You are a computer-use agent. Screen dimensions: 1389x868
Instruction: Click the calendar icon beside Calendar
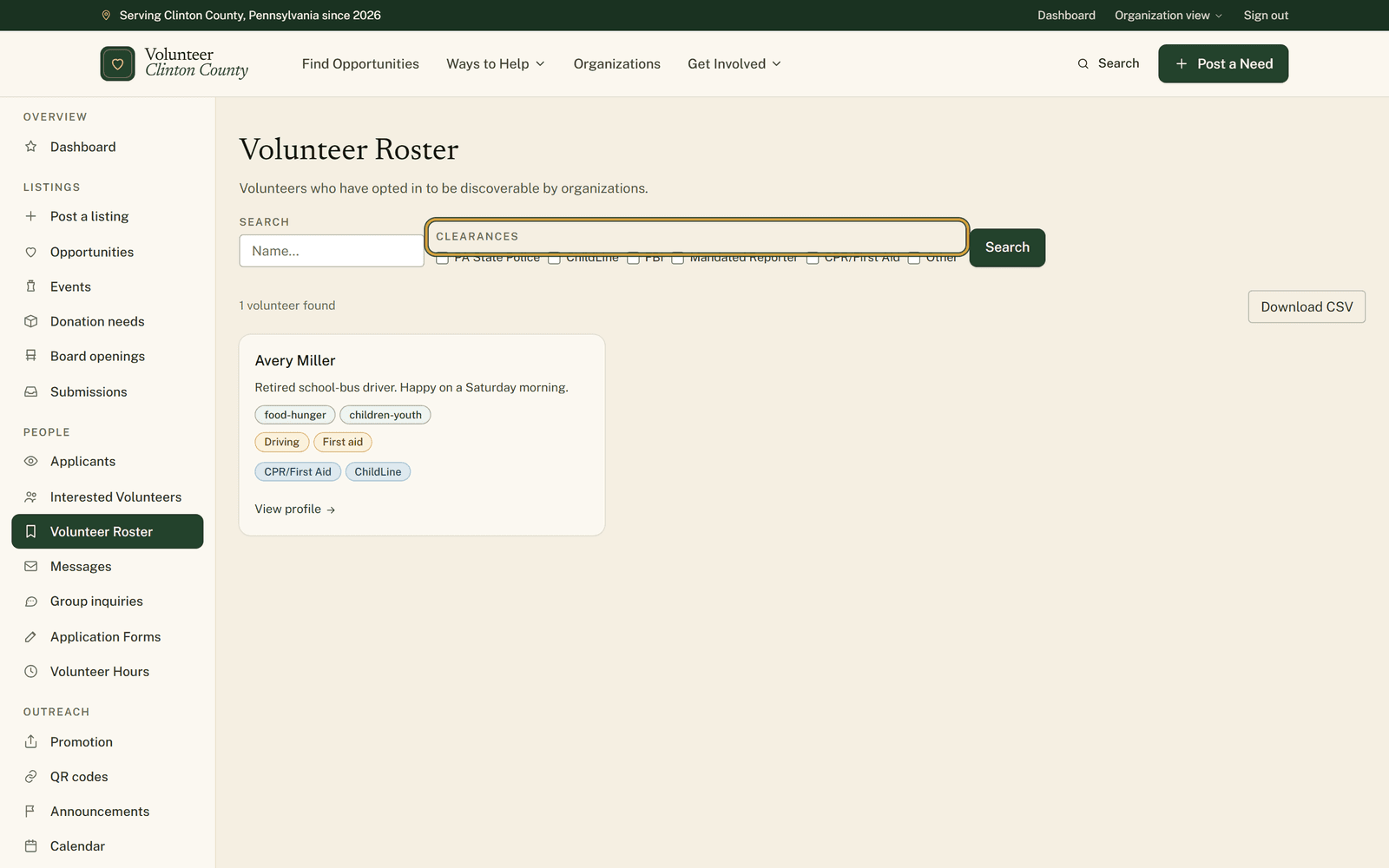coord(31,845)
